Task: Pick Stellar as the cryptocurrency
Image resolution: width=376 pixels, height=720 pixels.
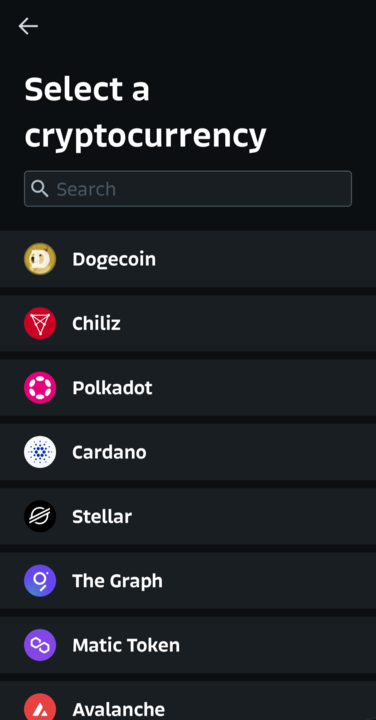Action: (188, 516)
